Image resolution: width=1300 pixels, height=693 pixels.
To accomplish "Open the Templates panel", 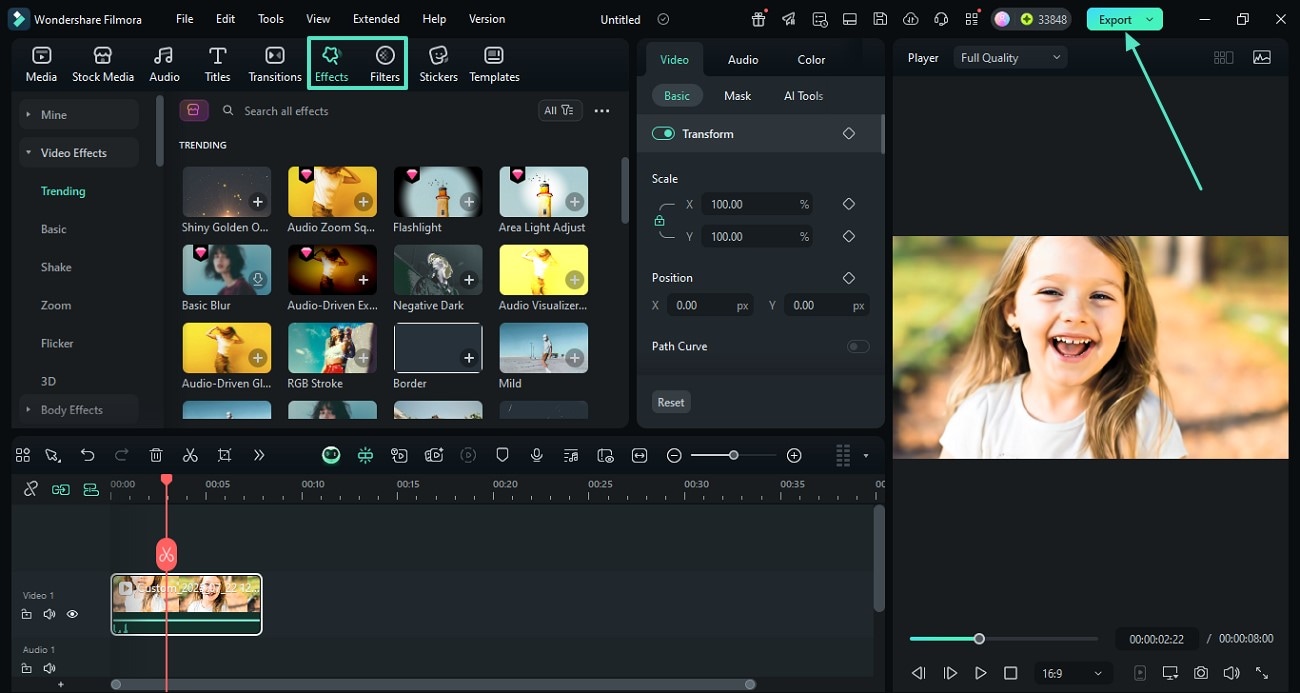I will click(494, 64).
